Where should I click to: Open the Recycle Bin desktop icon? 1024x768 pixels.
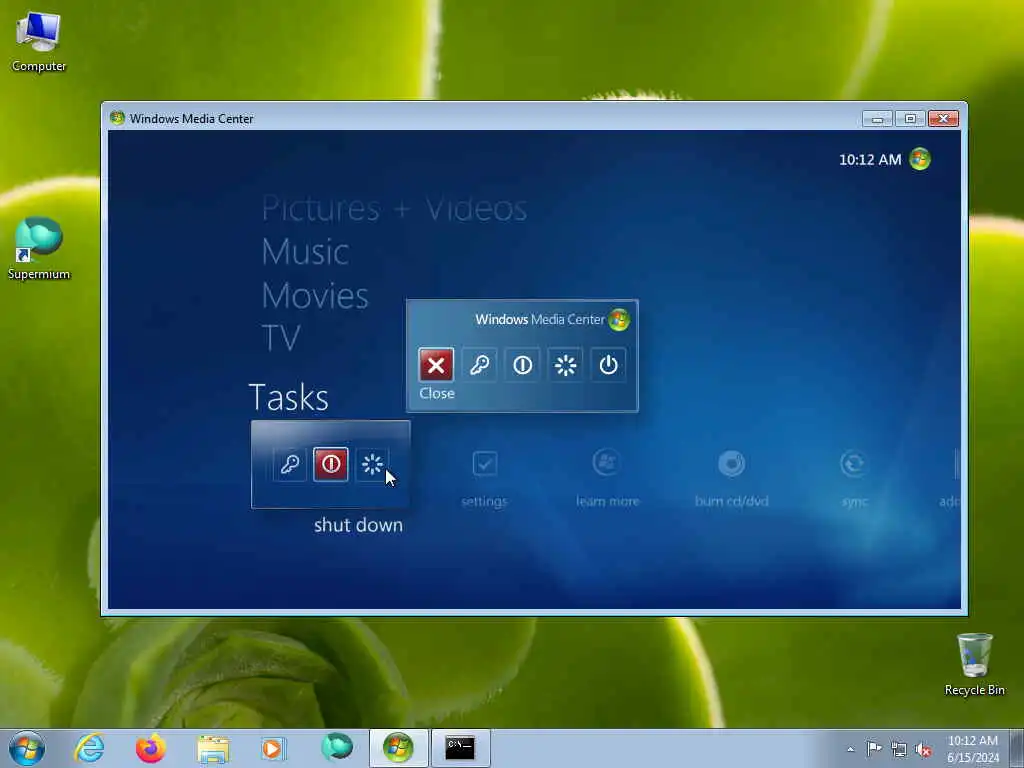[974, 664]
